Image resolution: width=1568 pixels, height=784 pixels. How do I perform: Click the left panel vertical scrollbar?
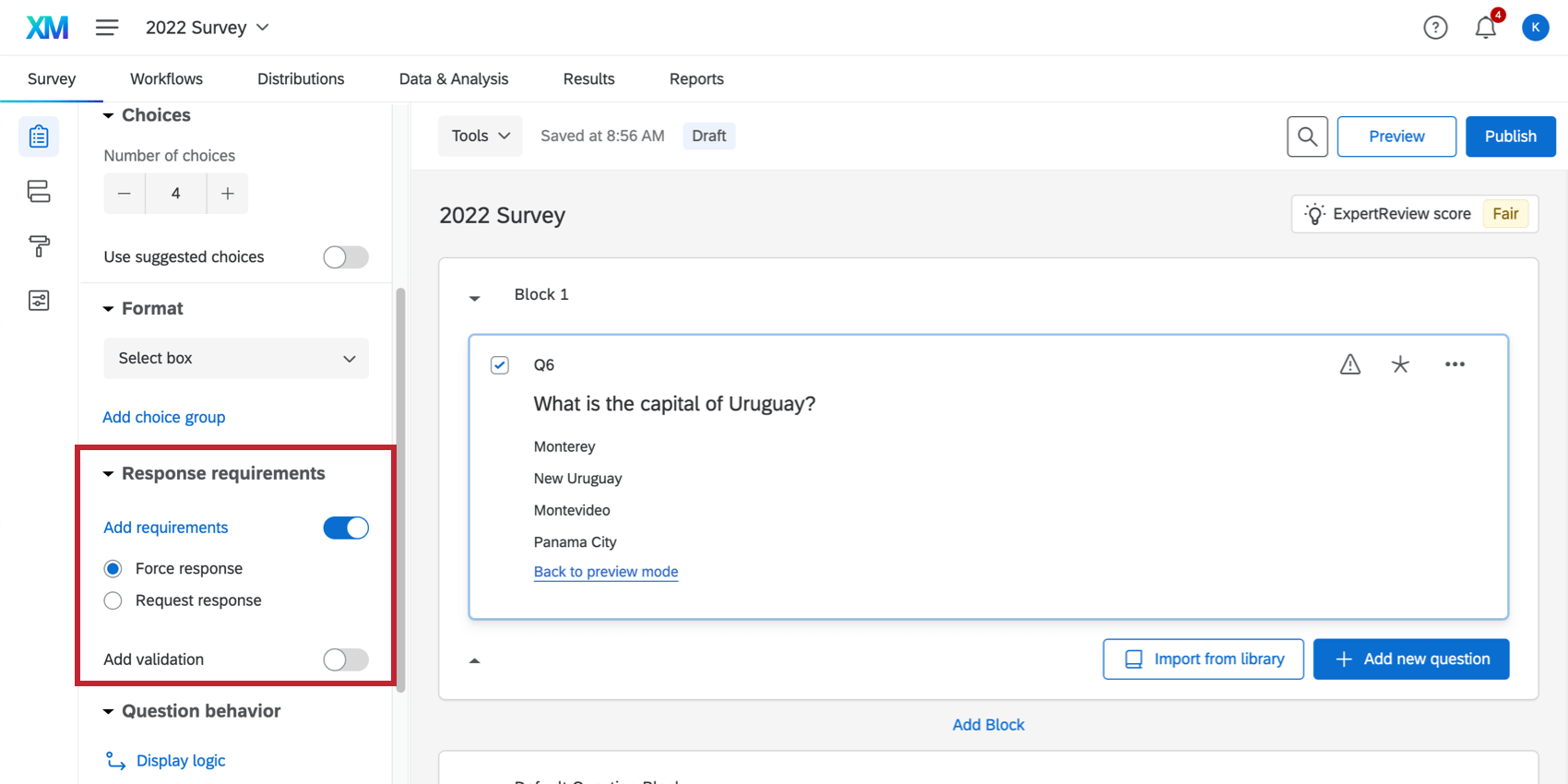tap(400, 489)
